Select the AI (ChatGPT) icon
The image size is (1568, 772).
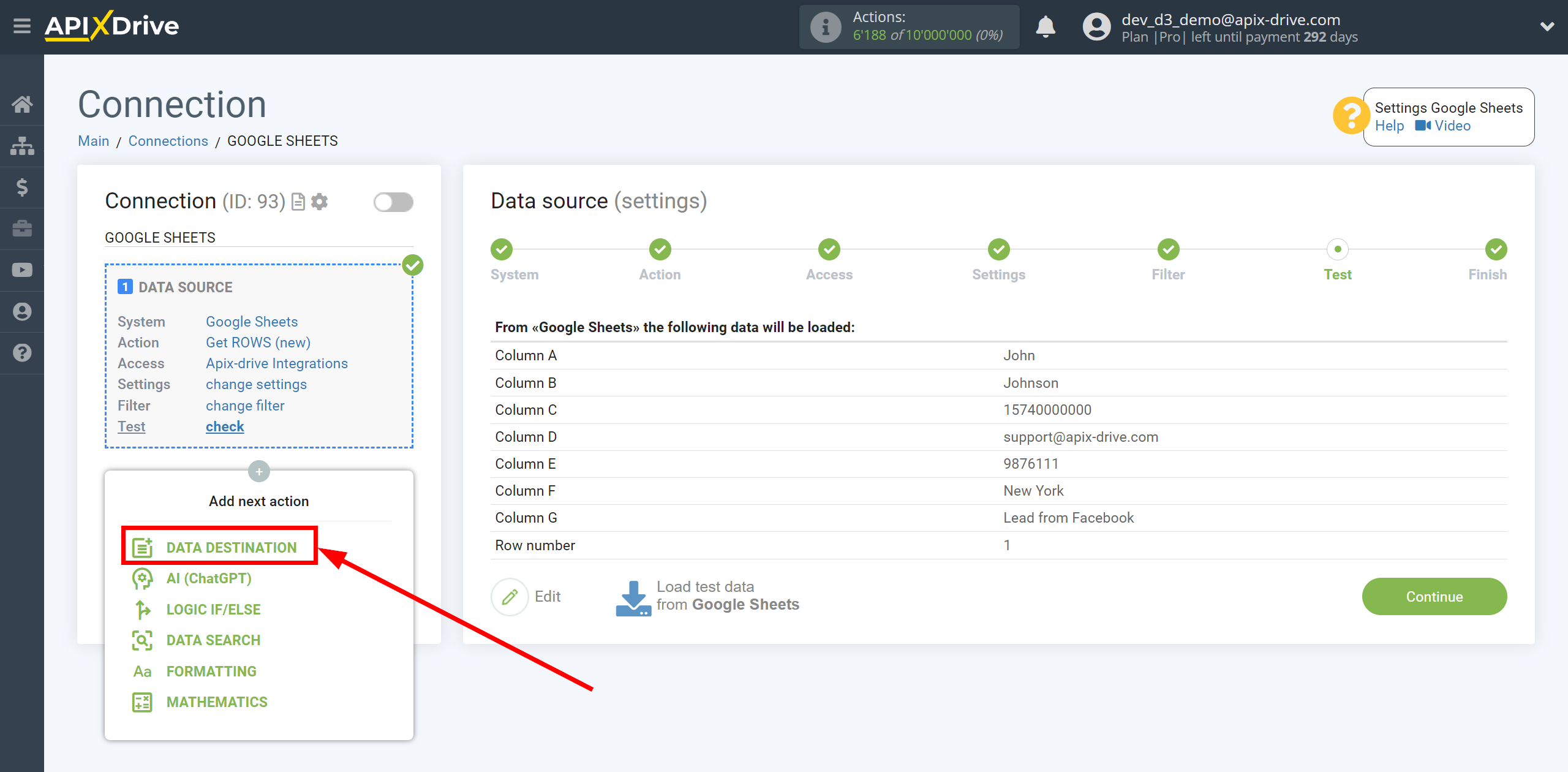tap(141, 578)
